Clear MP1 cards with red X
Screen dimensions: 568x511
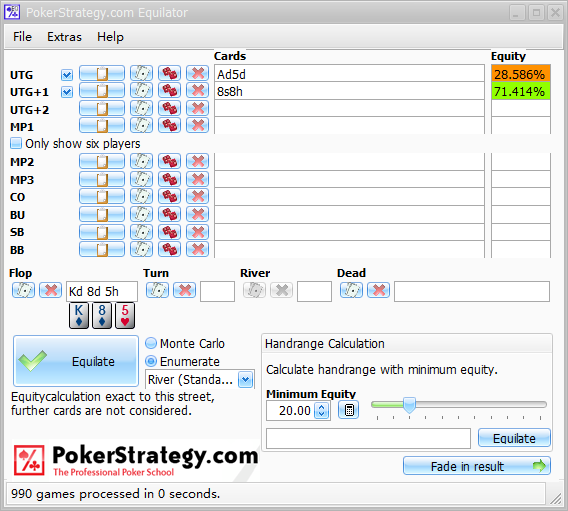point(197,126)
